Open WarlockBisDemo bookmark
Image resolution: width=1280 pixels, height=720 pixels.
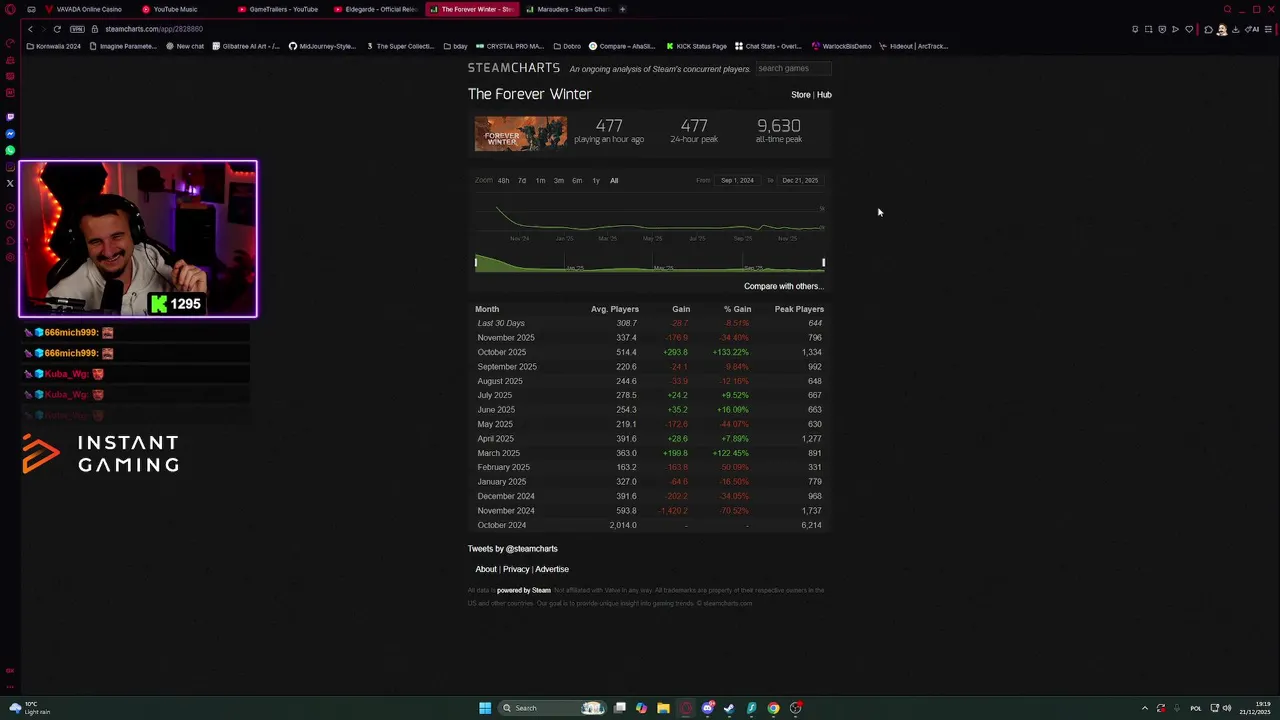pos(842,46)
